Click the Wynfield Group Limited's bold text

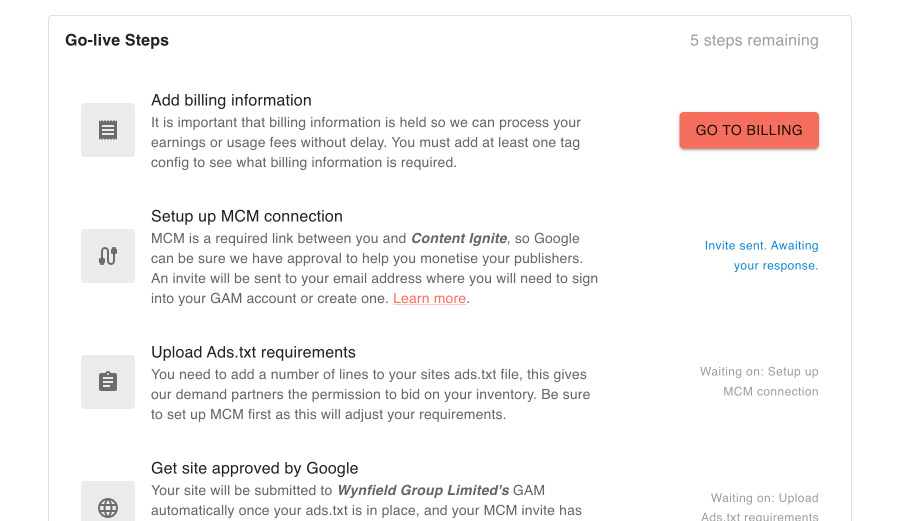[x=423, y=491]
